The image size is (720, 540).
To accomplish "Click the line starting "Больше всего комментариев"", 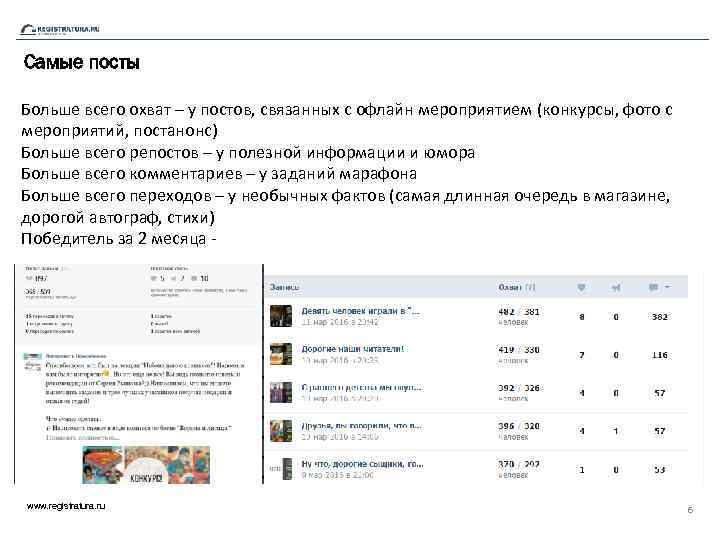I will (x=219, y=174).
